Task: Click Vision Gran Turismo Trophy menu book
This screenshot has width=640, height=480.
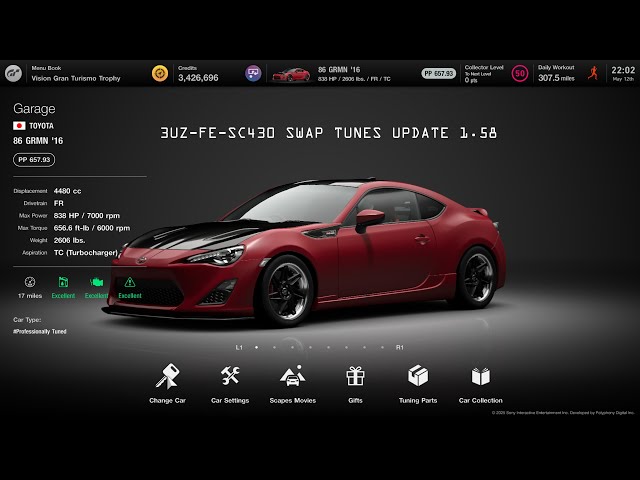Action: (76, 78)
